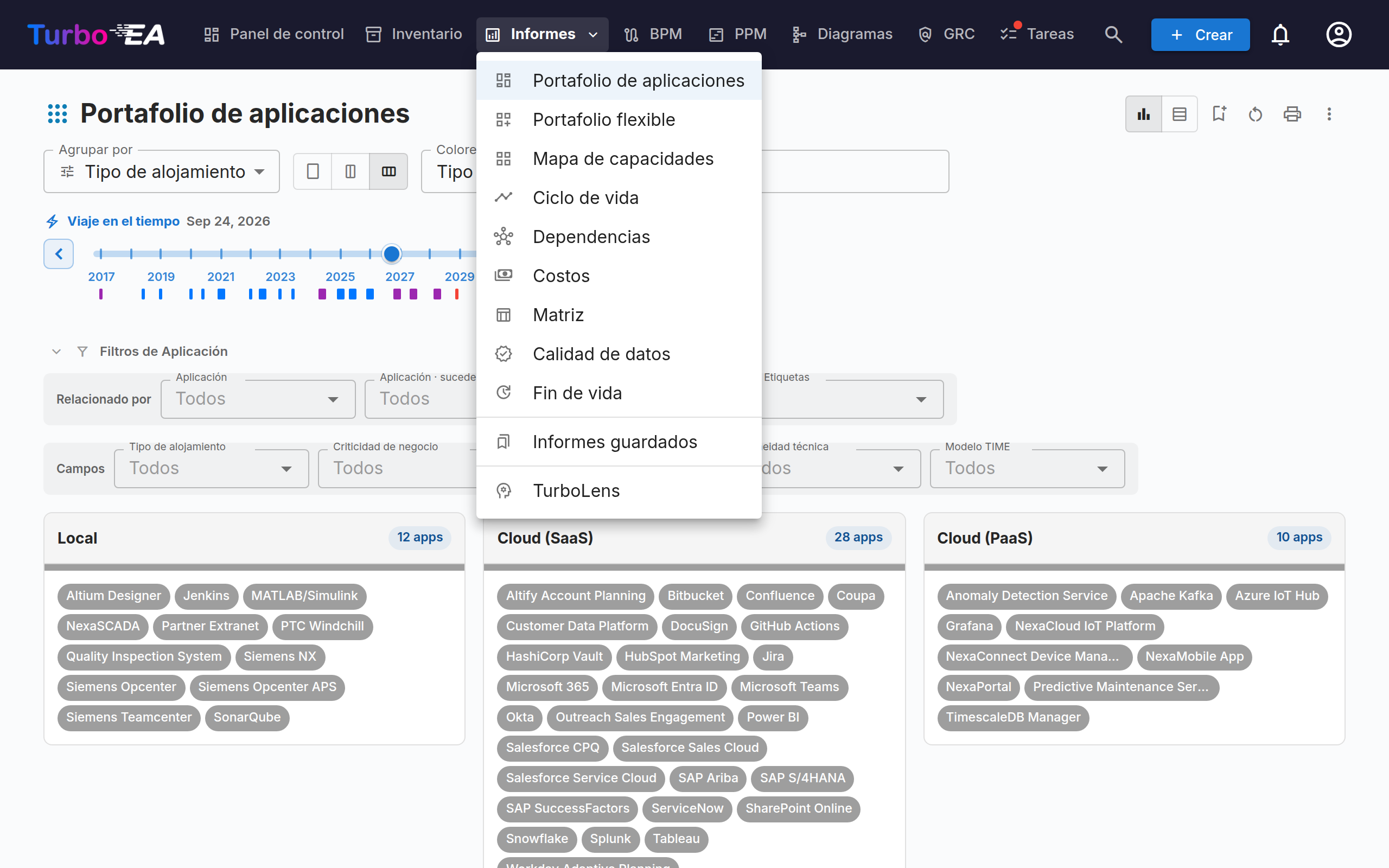
Task: Step timeline back with left chevron button
Action: click(x=59, y=254)
